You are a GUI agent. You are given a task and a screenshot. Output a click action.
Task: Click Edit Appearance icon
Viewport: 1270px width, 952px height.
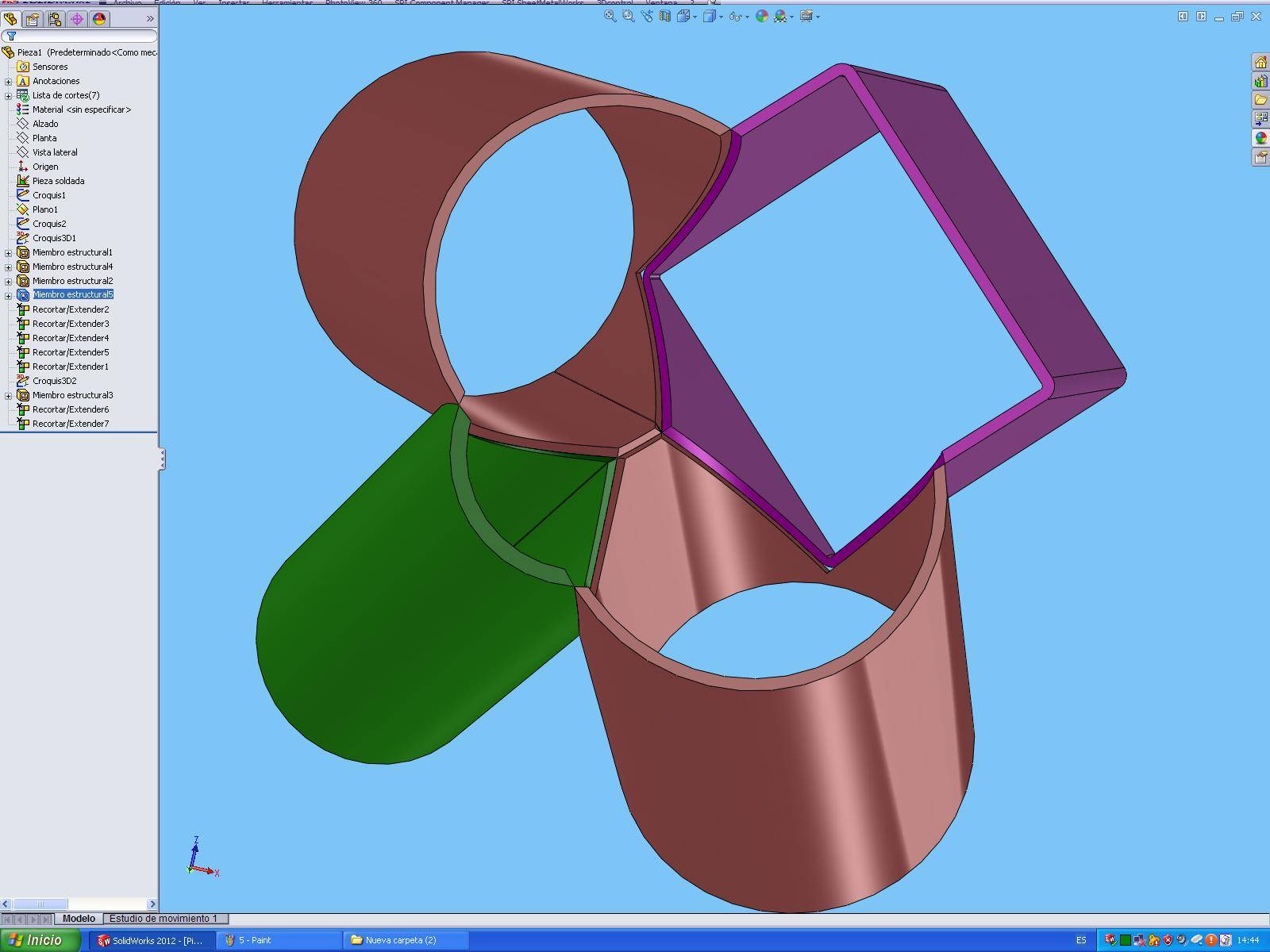pyautogui.click(x=762, y=16)
